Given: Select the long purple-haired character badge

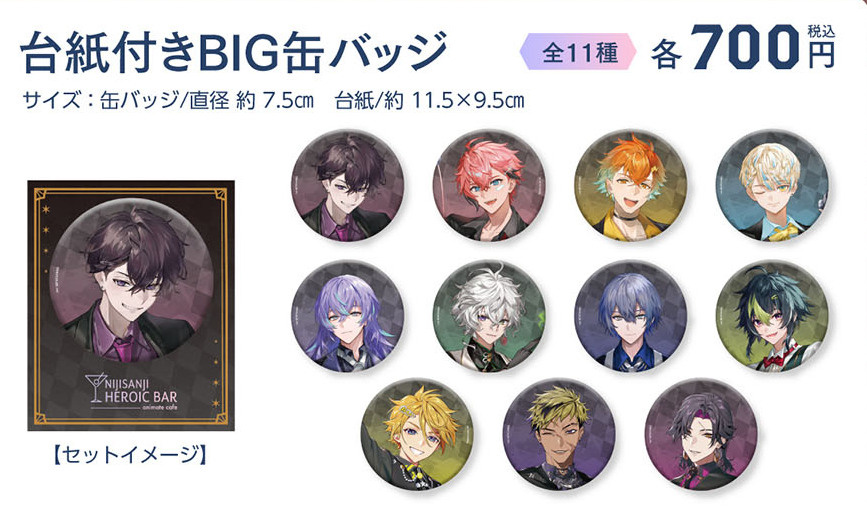Looking at the screenshot, I should 347,316.
